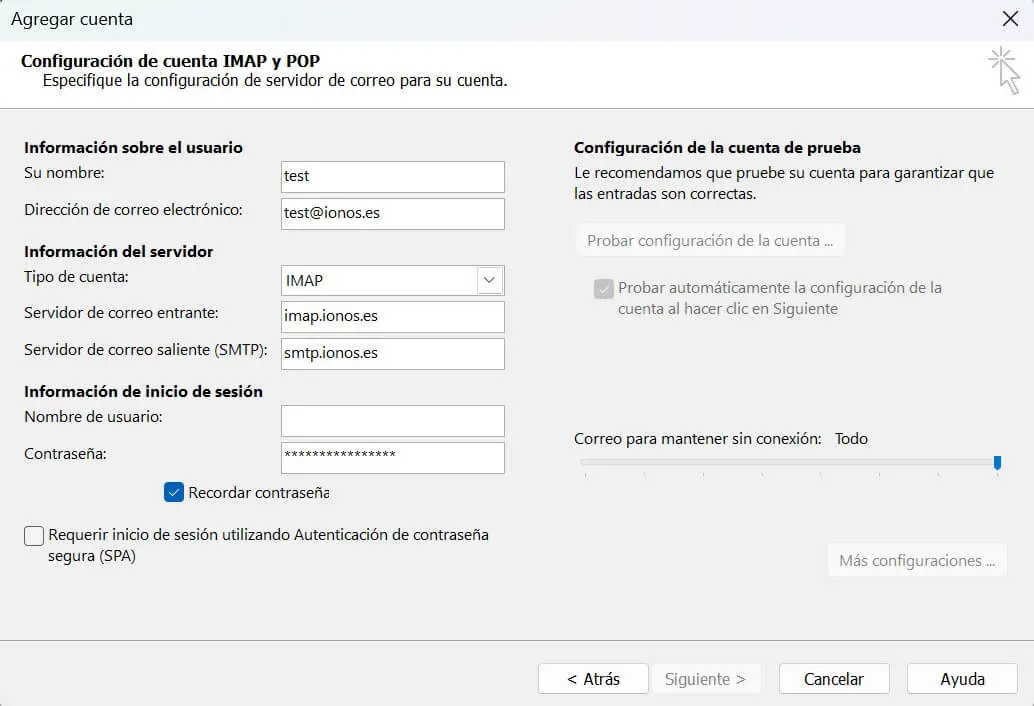Click Cancelar to abort account setup
Image resolution: width=1034 pixels, height=706 pixels.
tap(833, 678)
